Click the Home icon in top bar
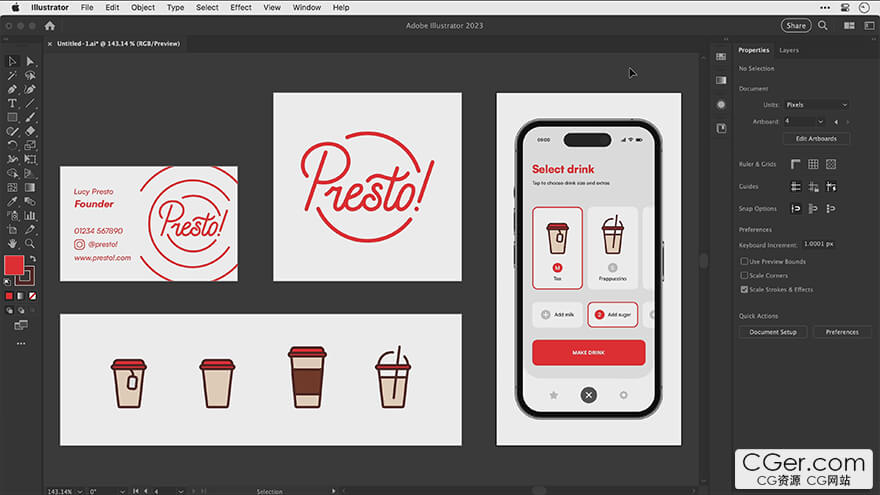880x495 pixels. 49,26
